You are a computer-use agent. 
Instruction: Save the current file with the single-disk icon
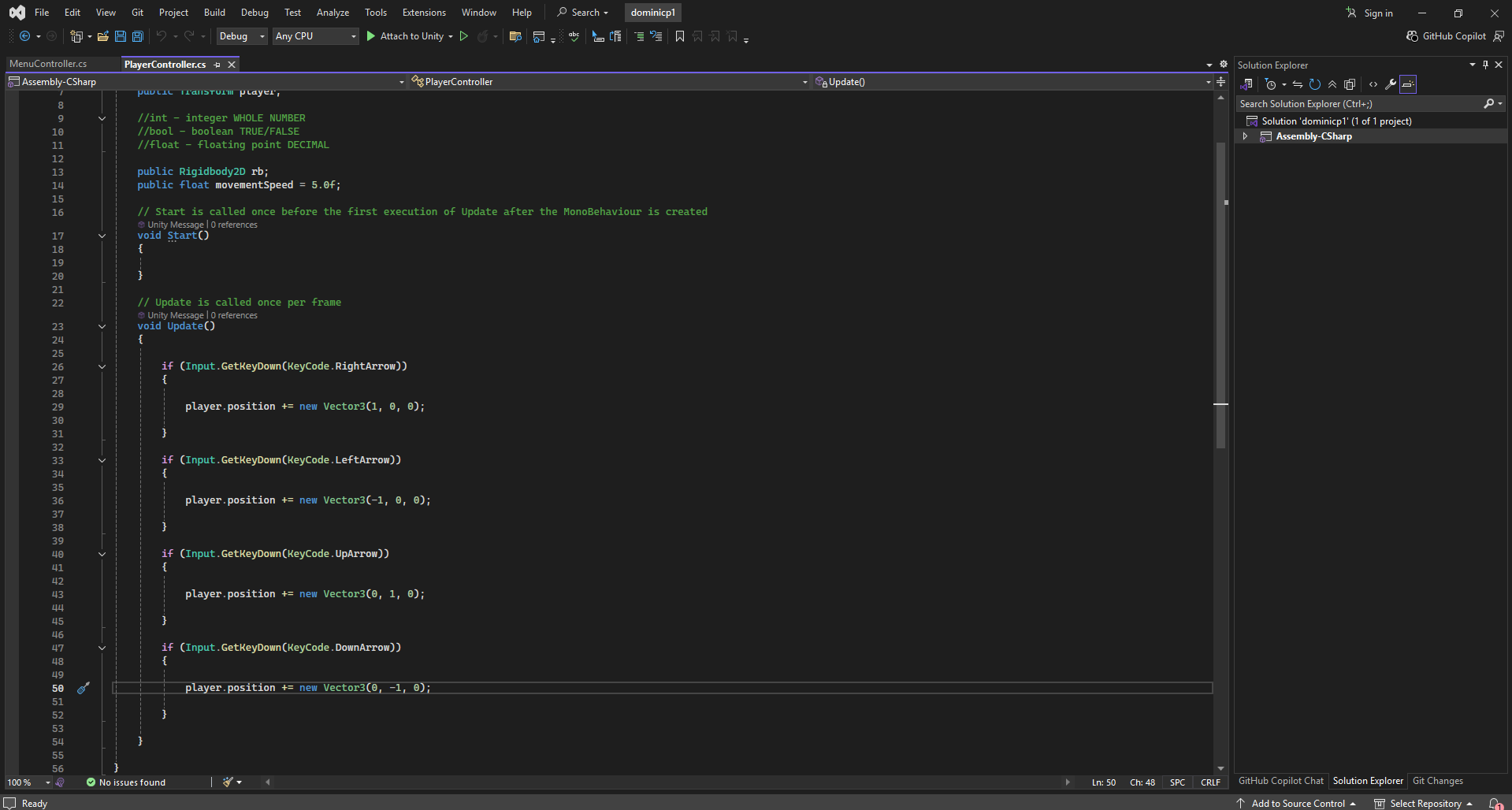(121, 36)
